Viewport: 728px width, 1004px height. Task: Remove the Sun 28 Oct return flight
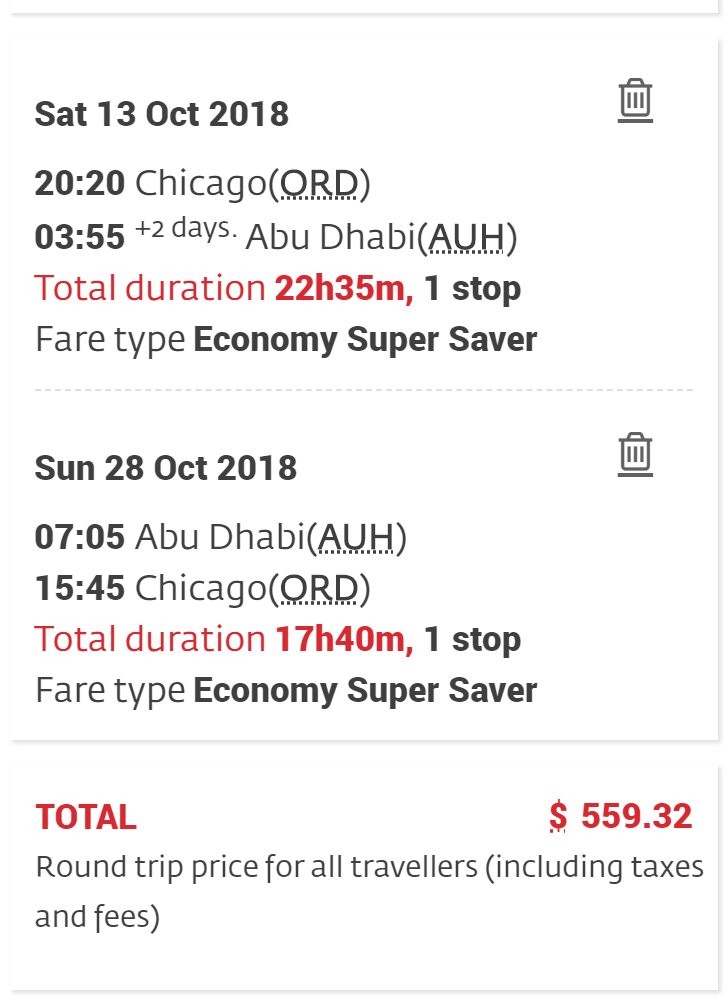click(x=635, y=454)
